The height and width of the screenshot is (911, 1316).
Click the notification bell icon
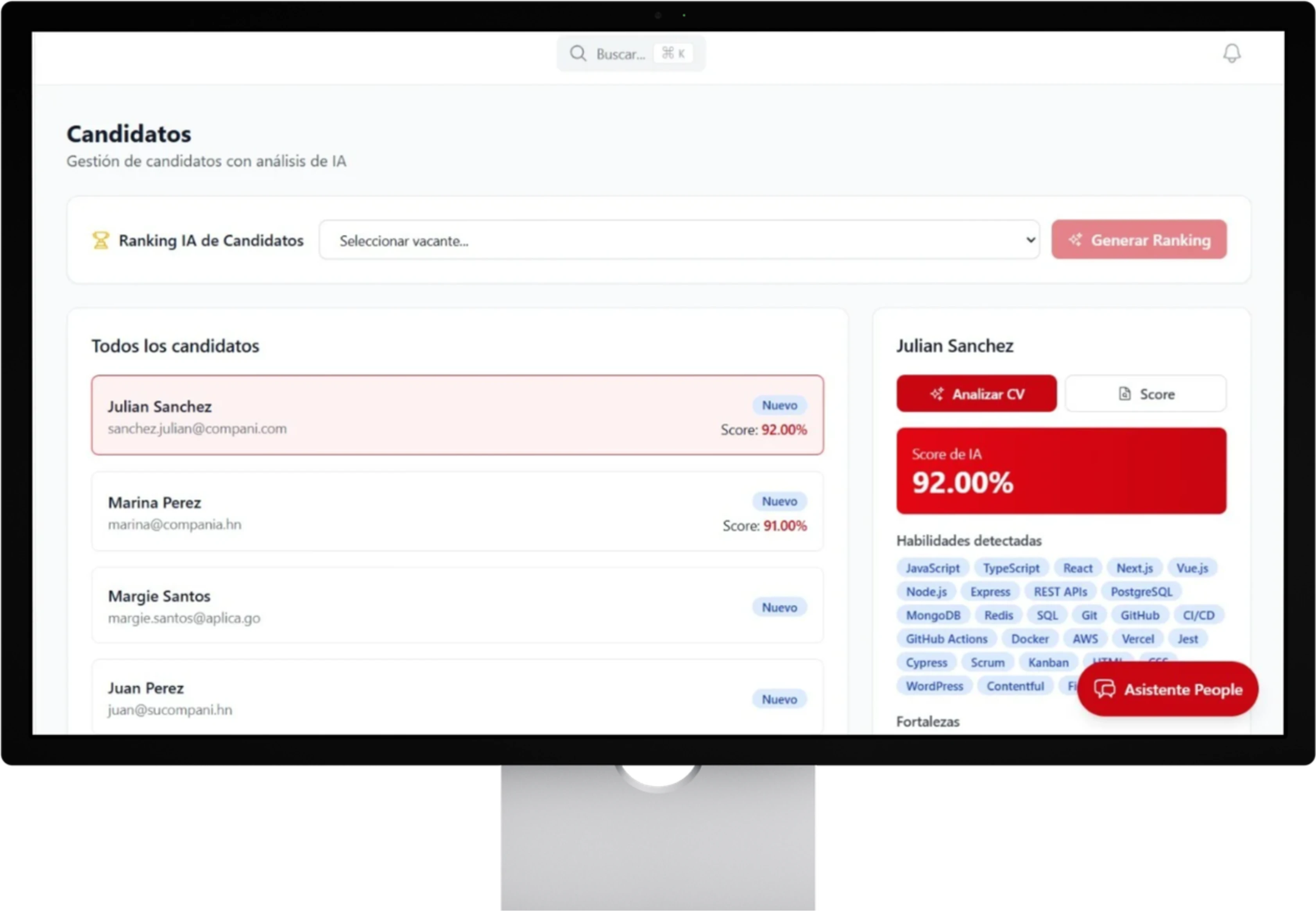(x=1232, y=54)
